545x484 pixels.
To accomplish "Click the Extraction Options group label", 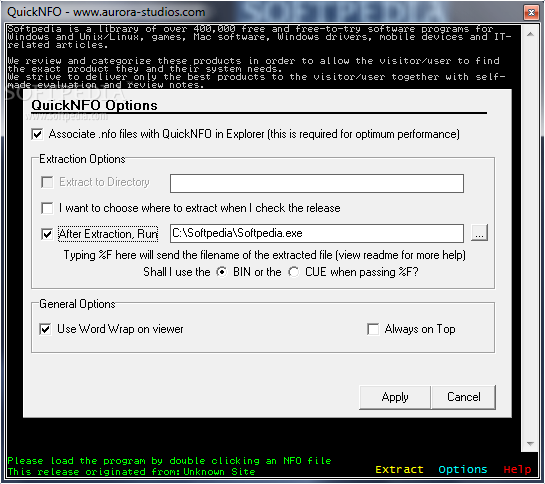I will point(82,159).
